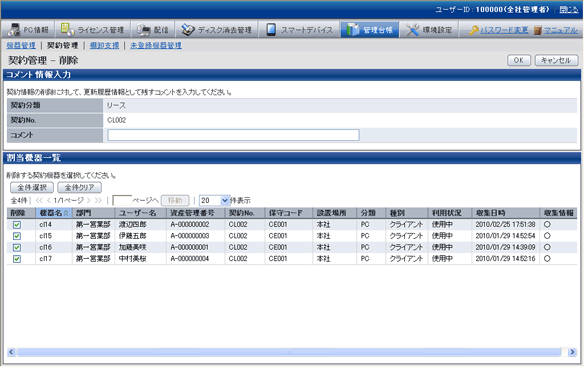Uncheck the delete checkbox for cl16
The image size is (584, 367).
coord(17,247)
